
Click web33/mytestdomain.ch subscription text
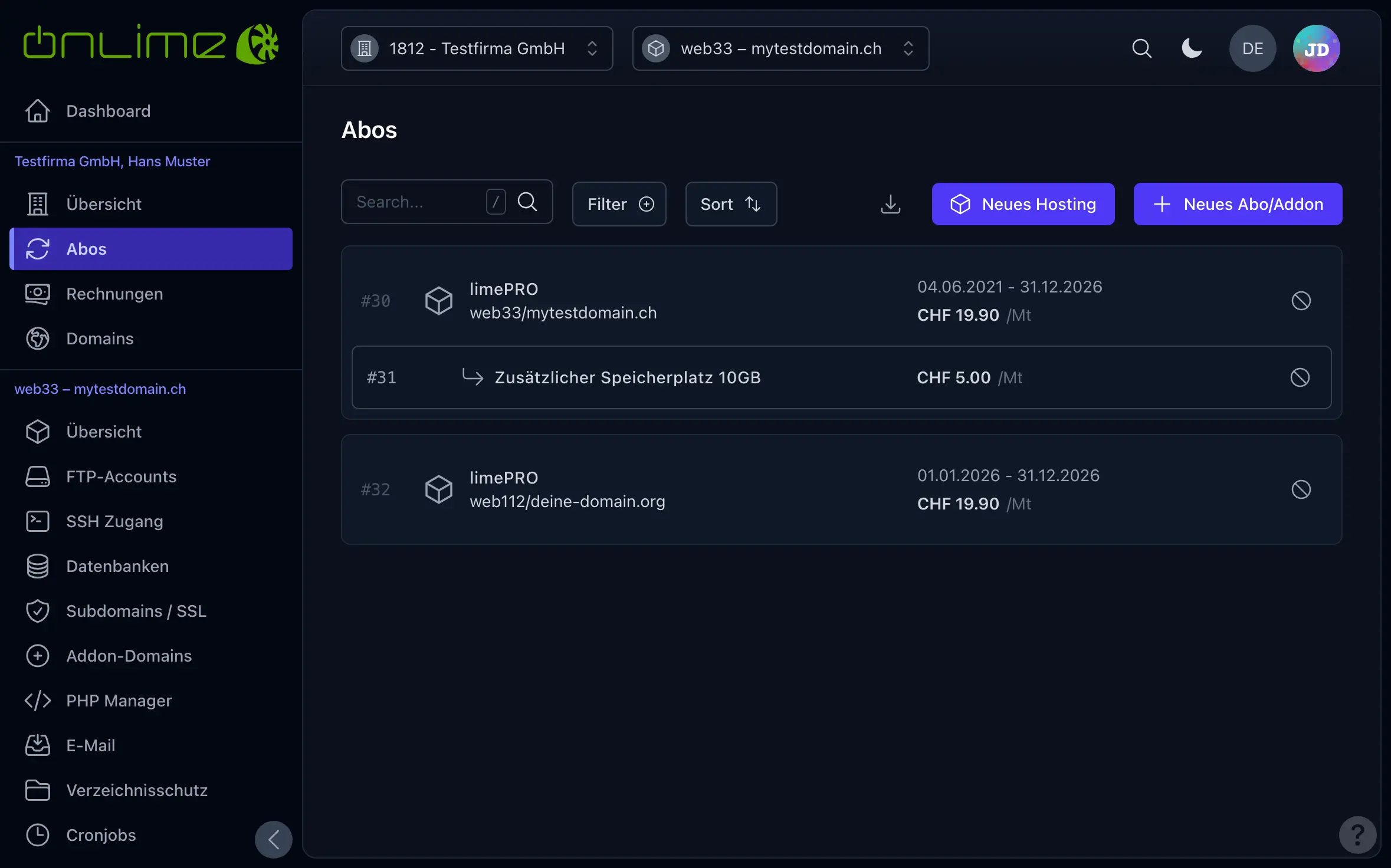coord(563,313)
